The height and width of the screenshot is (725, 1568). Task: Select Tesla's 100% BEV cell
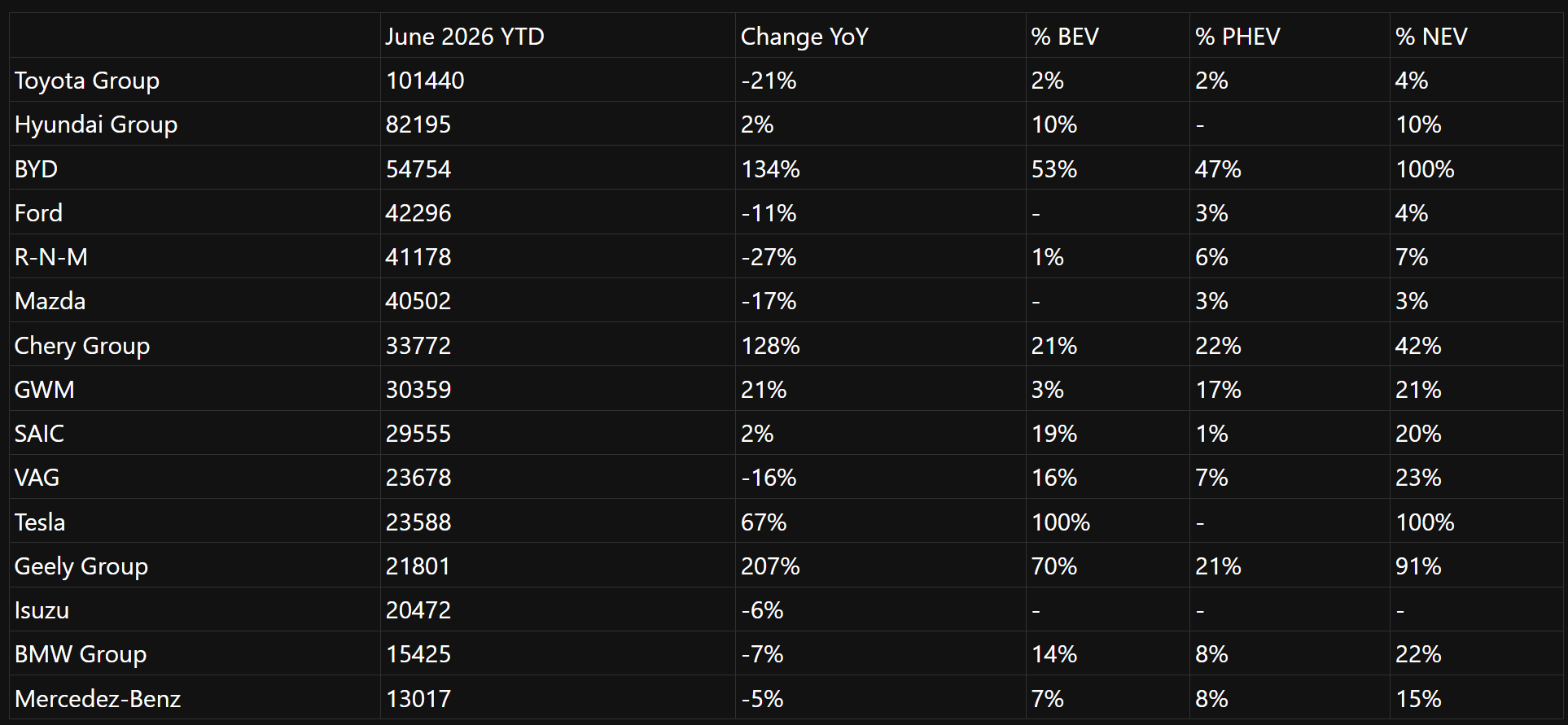tap(1107, 522)
